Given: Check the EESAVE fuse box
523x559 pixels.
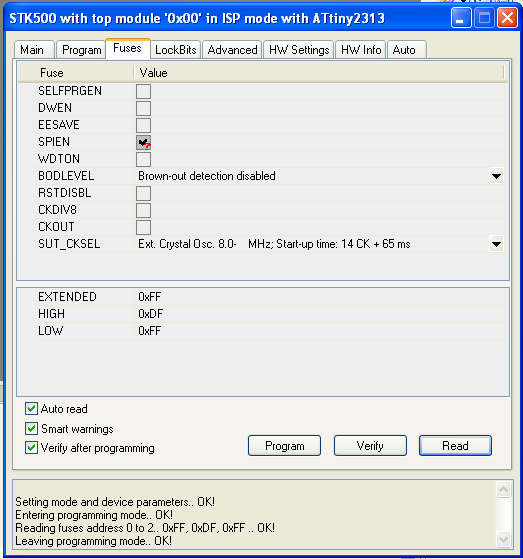Looking at the screenshot, I should coord(143,125).
